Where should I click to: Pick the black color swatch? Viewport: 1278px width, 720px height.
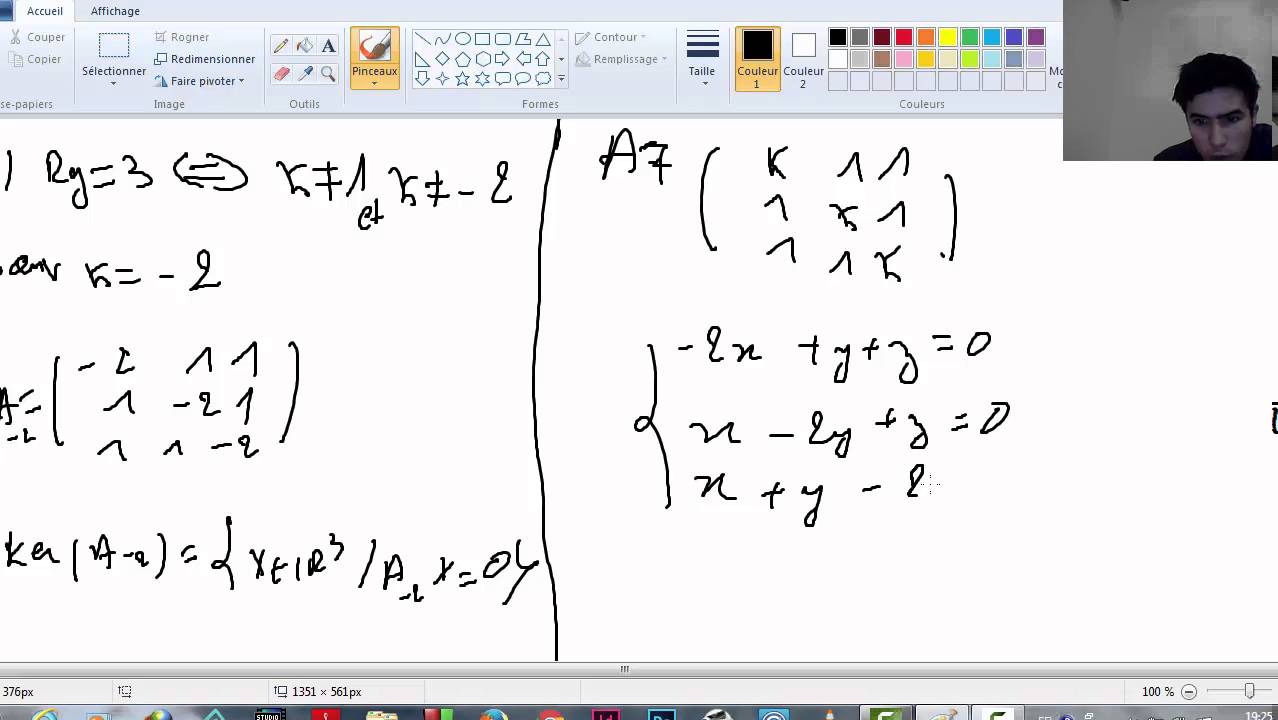(838, 38)
